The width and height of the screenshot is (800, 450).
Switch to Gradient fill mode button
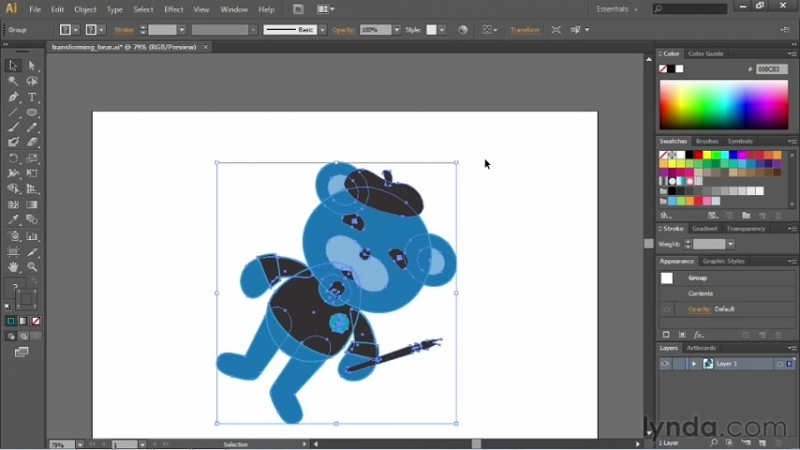click(x=23, y=321)
